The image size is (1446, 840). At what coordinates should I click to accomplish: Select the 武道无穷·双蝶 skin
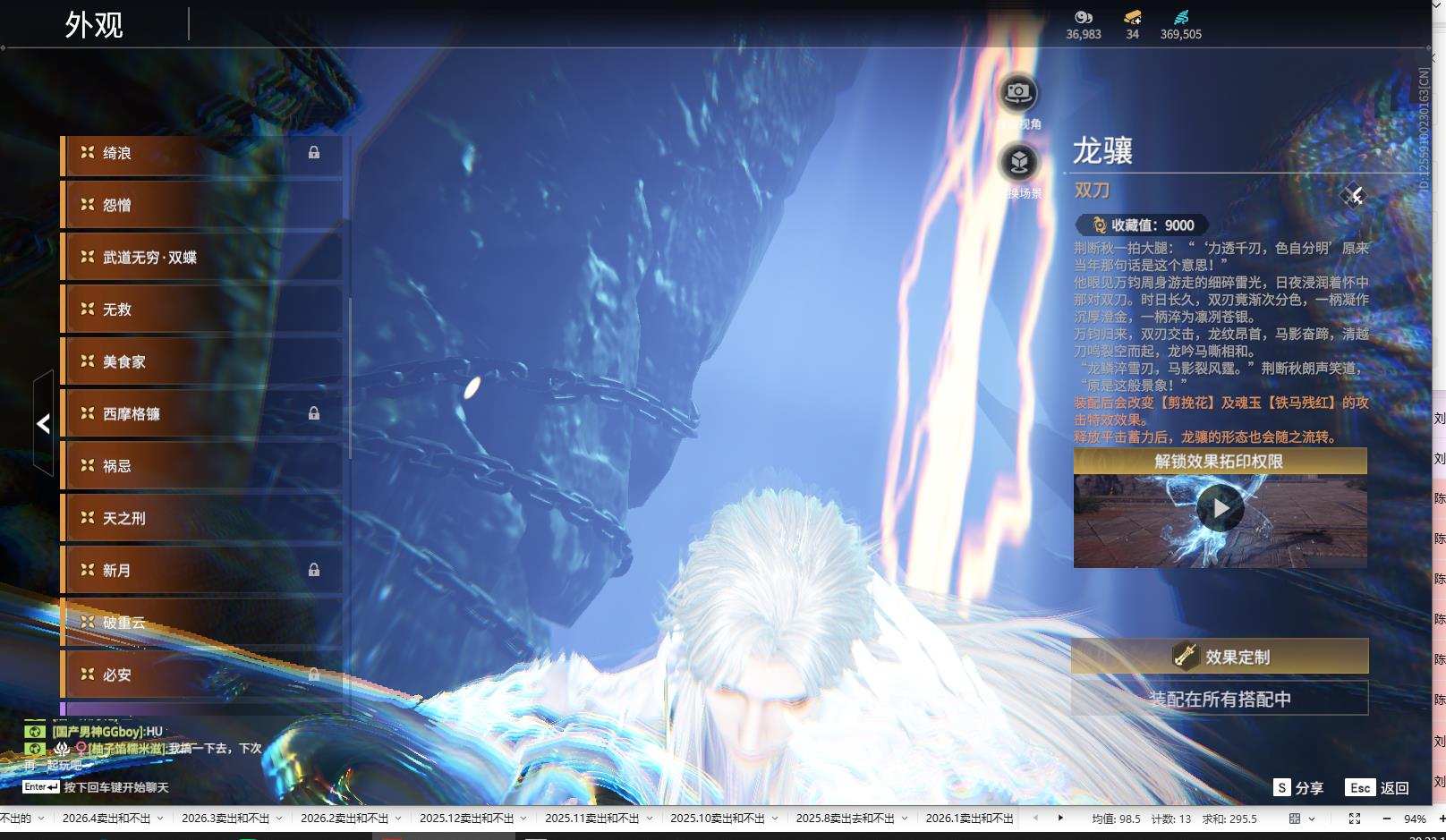pos(202,258)
